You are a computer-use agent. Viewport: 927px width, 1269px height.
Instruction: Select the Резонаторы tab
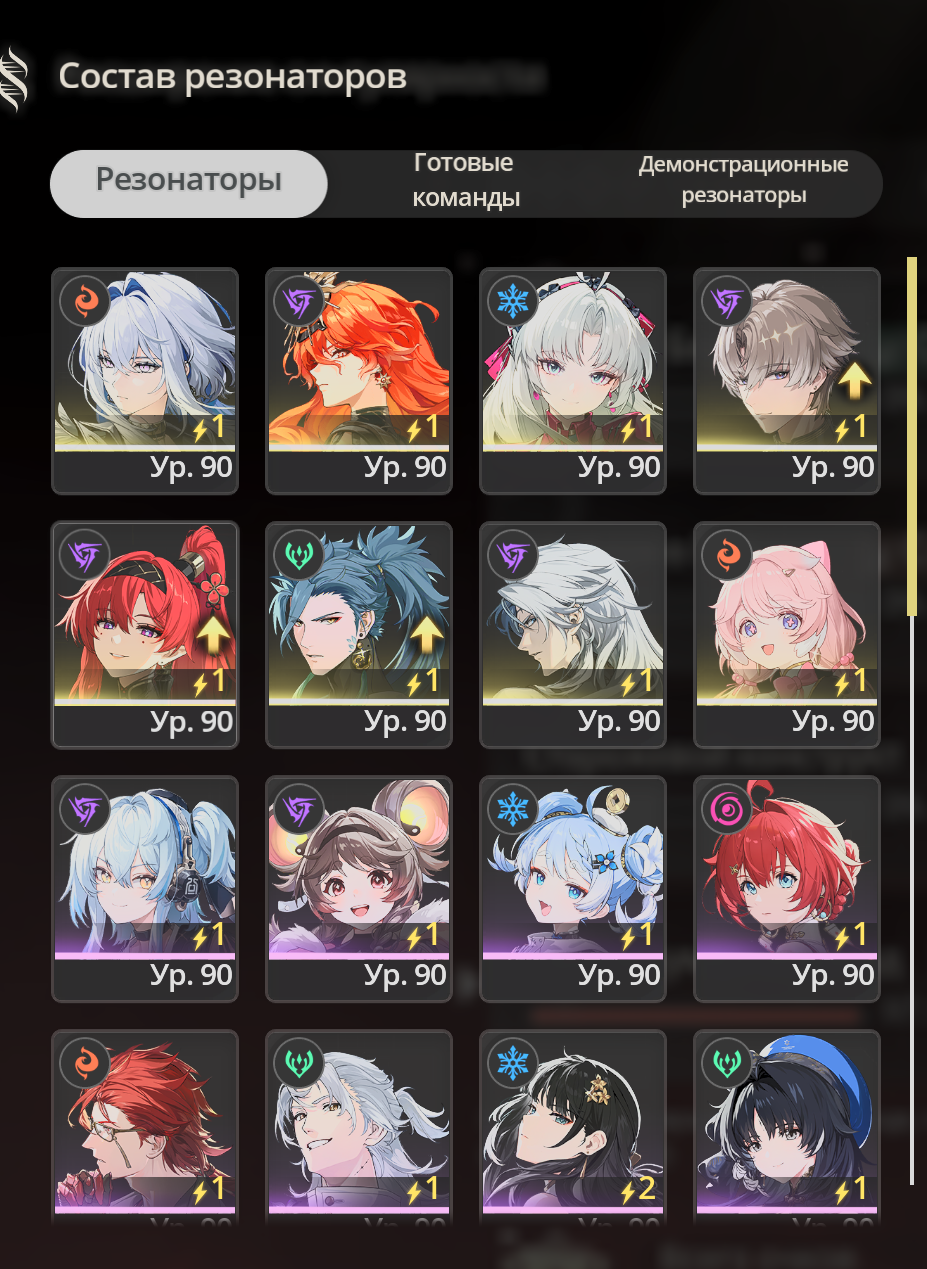coord(189,183)
